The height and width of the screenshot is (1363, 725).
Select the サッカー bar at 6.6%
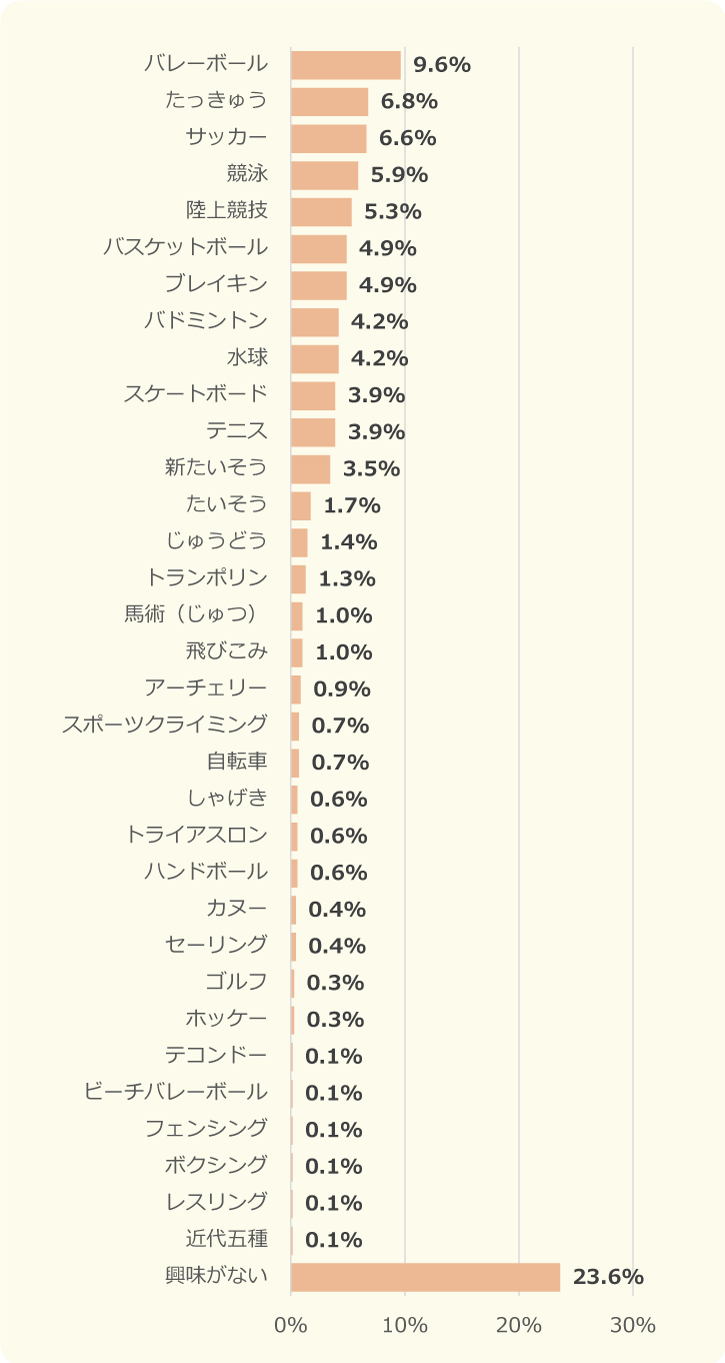point(329,138)
